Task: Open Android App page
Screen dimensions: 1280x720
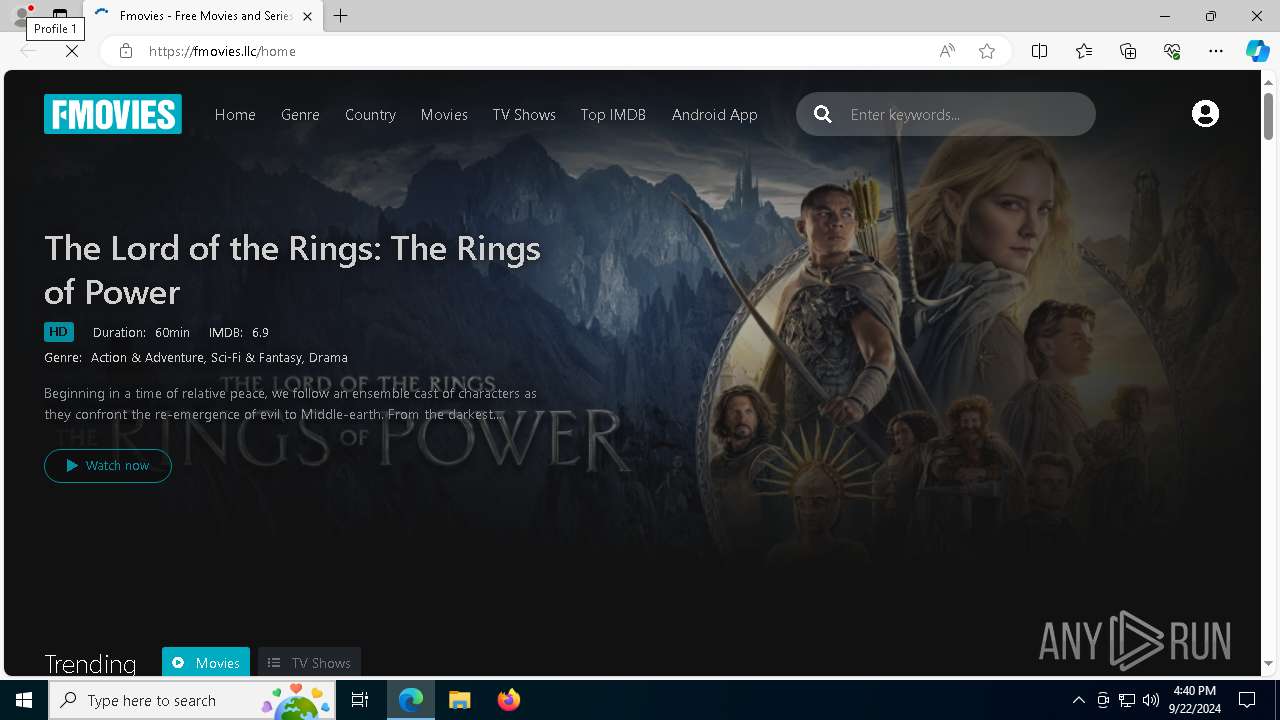Action: pos(714,114)
